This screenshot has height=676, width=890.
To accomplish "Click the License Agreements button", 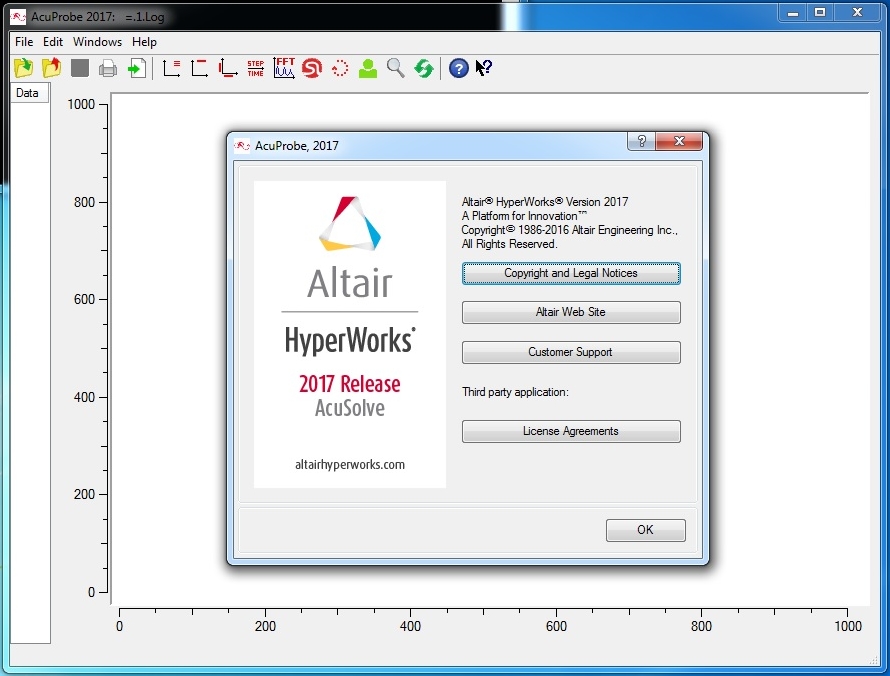I will click(x=571, y=431).
